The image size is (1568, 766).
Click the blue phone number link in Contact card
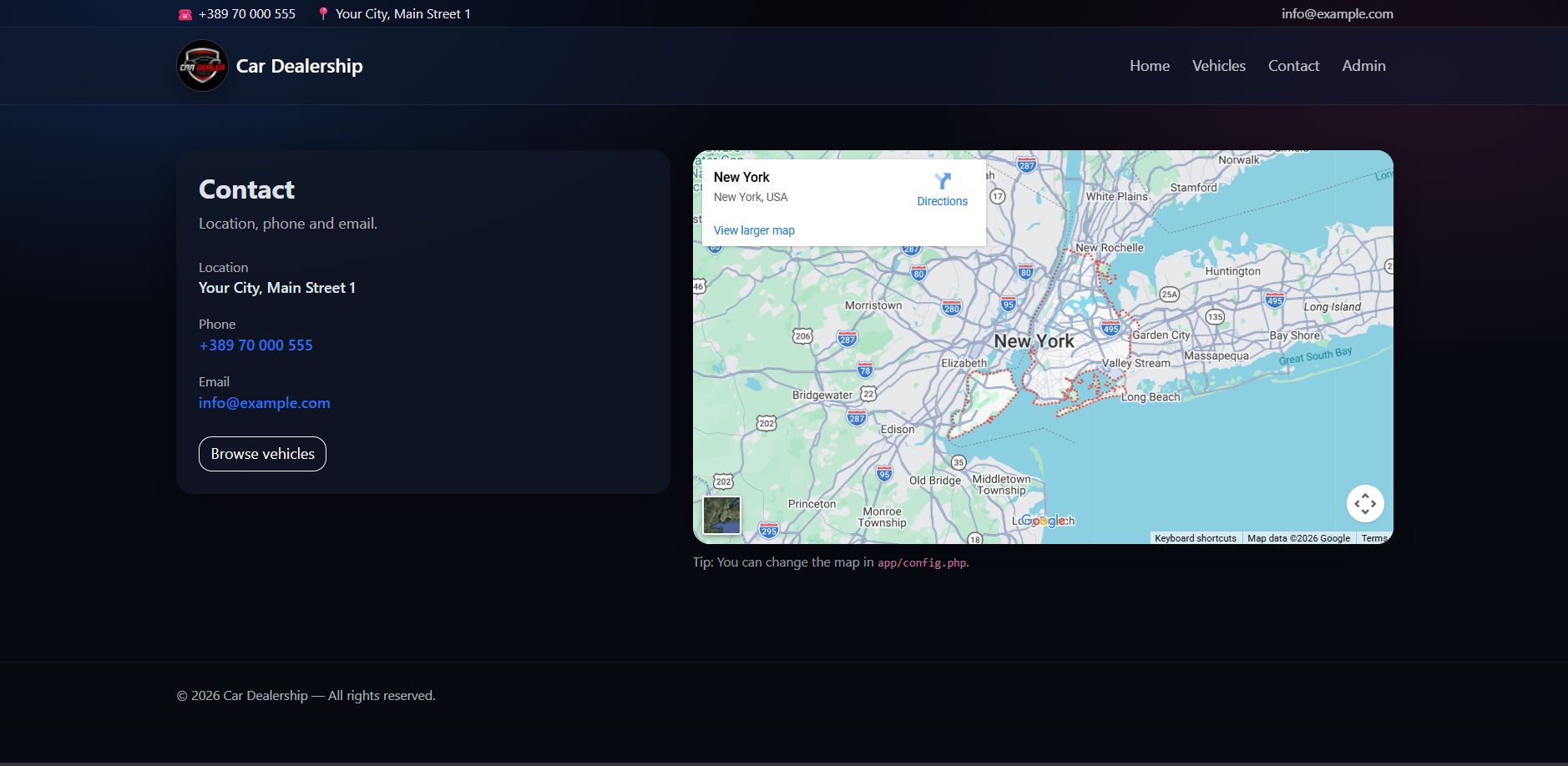tap(255, 345)
